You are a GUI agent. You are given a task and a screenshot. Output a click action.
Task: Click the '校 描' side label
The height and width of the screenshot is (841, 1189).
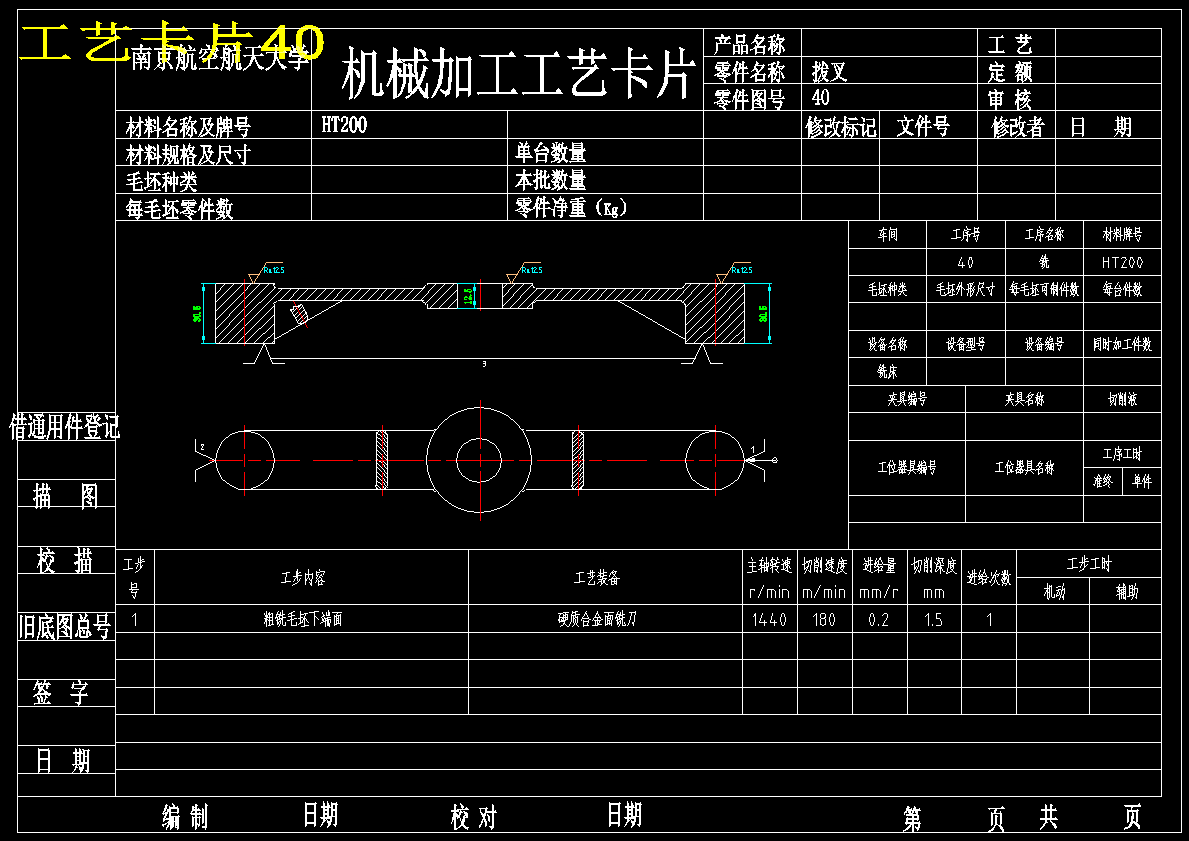(65, 561)
